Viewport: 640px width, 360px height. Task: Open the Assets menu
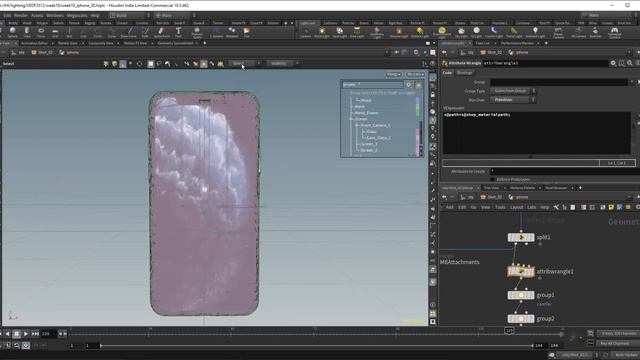(37, 16)
